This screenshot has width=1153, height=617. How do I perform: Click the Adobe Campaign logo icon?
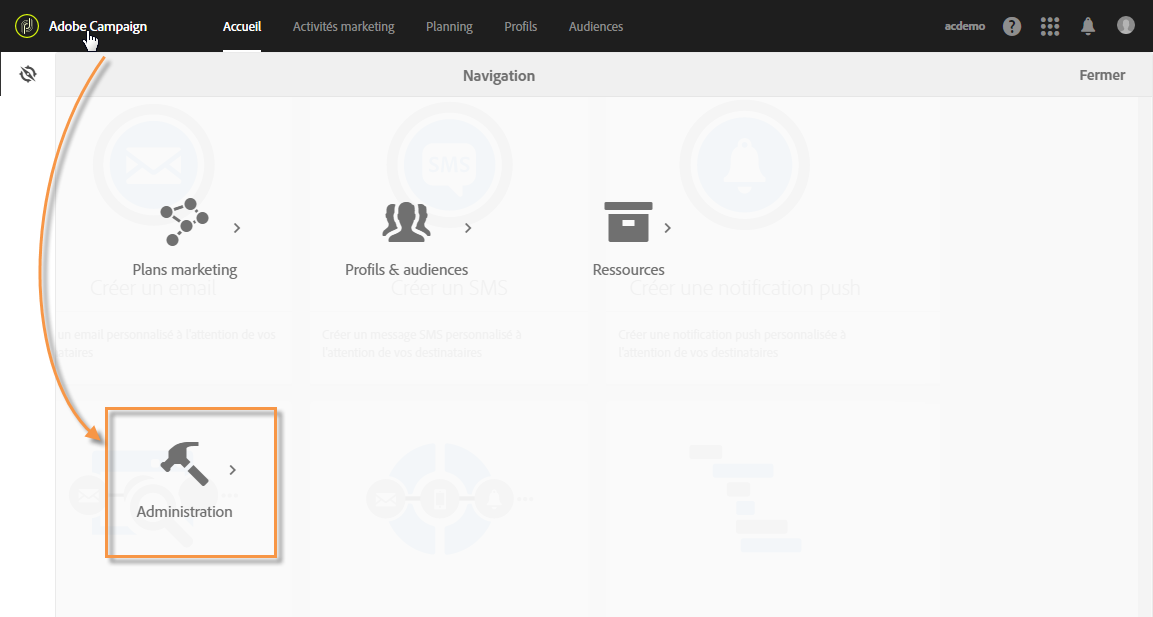pyautogui.click(x=26, y=26)
